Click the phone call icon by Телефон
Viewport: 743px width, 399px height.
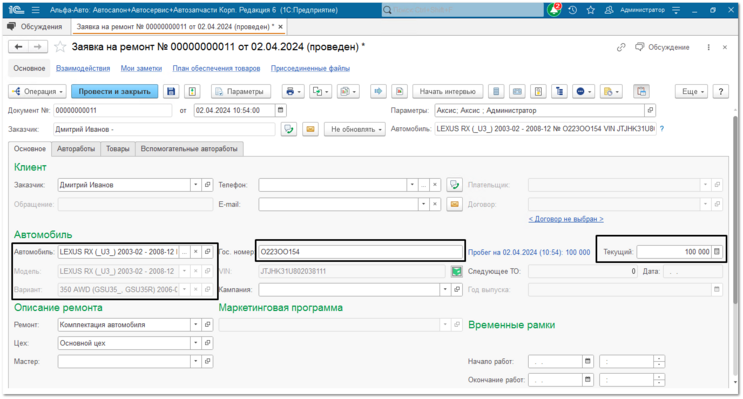tap(454, 185)
